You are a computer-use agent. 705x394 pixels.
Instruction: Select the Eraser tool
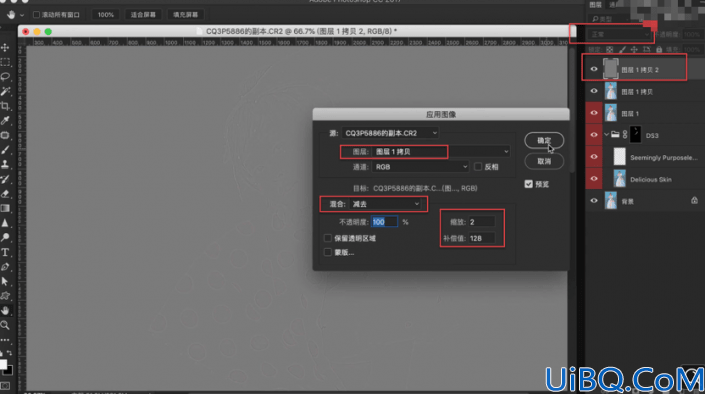coord(5,194)
